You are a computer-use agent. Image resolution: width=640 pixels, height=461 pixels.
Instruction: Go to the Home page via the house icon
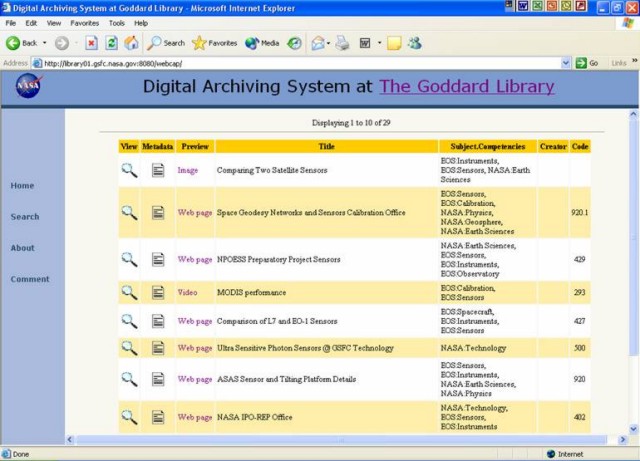(131, 43)
